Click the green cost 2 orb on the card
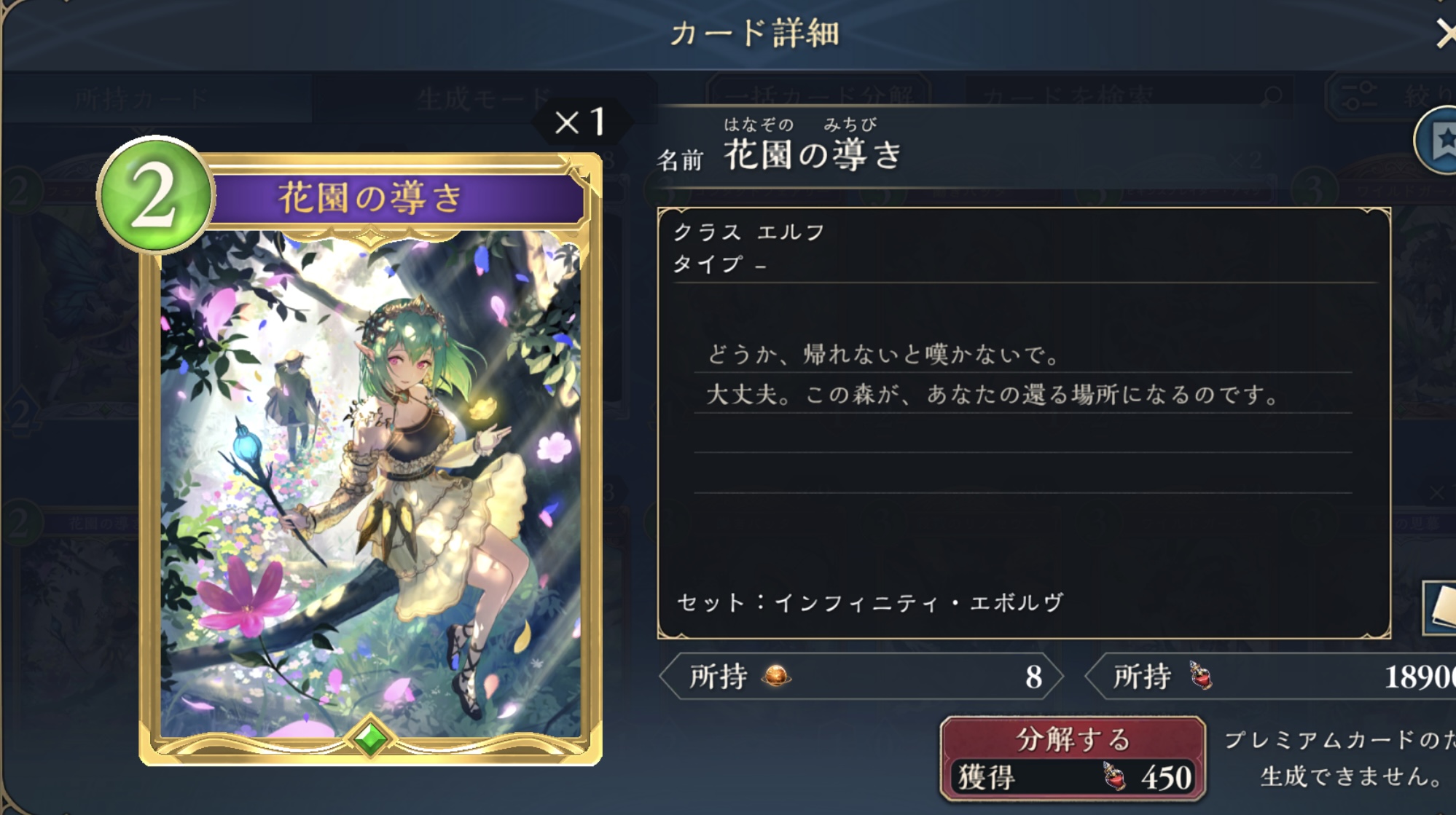Image resolution: width=1456 pixels, height=815 pixels. [x=155, y=195]
